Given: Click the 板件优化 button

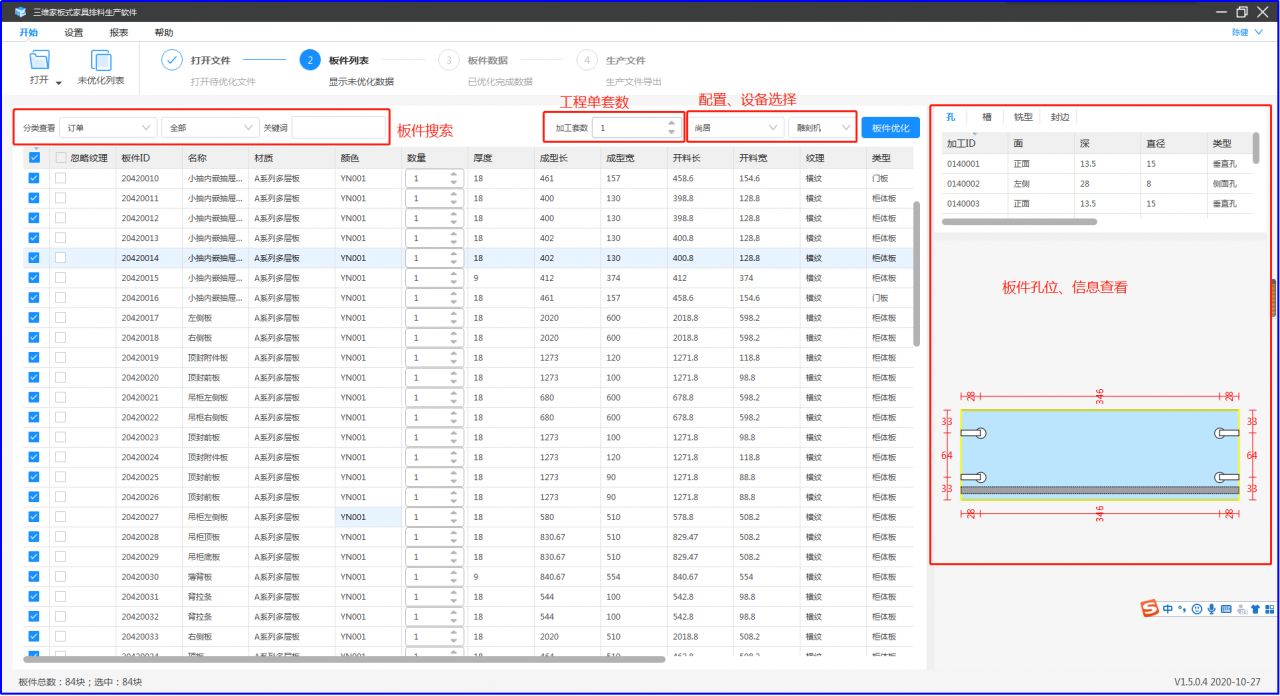Looking at the screenshot, I should pyautogui.click(x=890, y=128).
